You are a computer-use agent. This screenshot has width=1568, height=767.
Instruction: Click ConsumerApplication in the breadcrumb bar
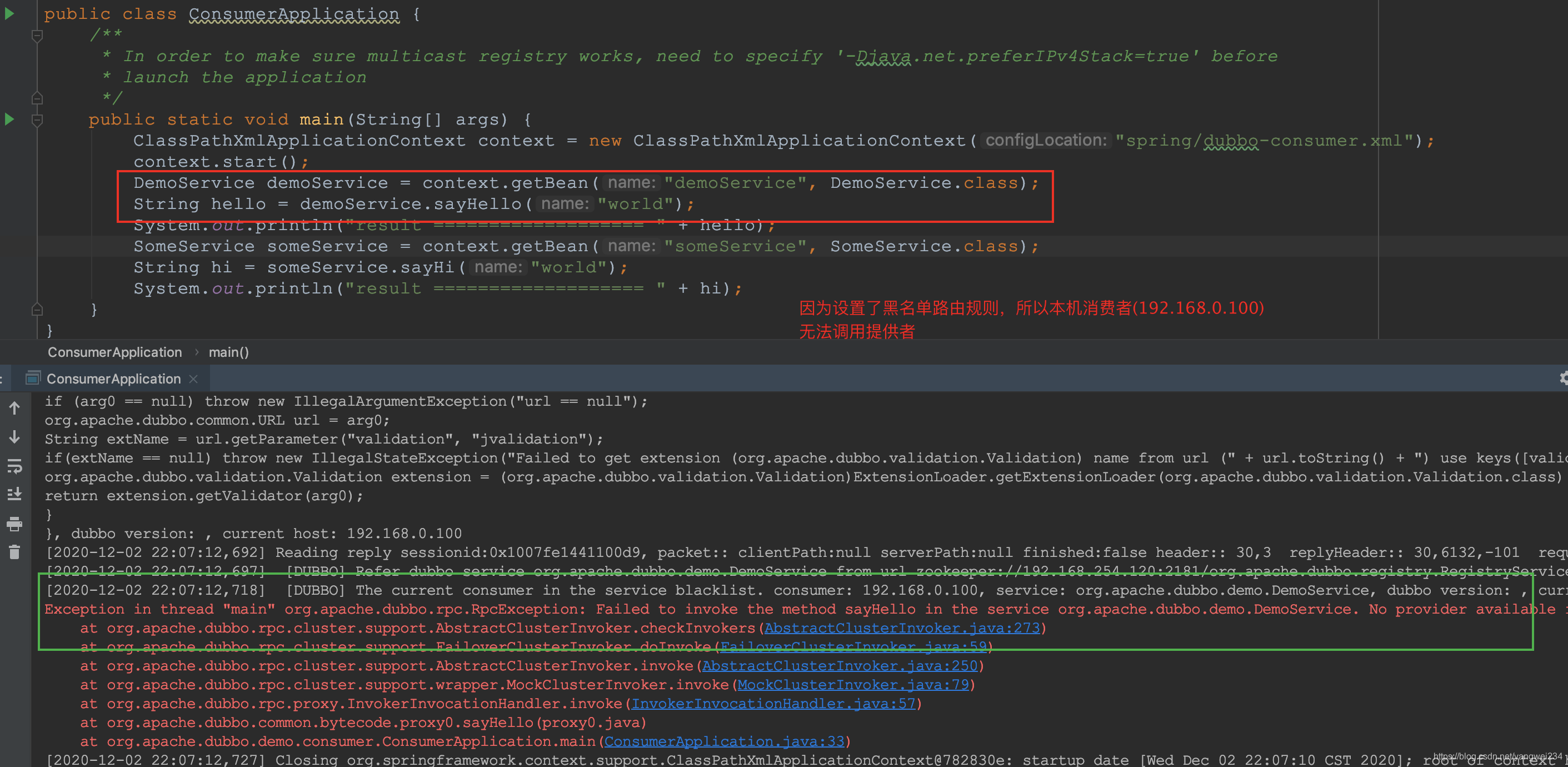point(114,352)
